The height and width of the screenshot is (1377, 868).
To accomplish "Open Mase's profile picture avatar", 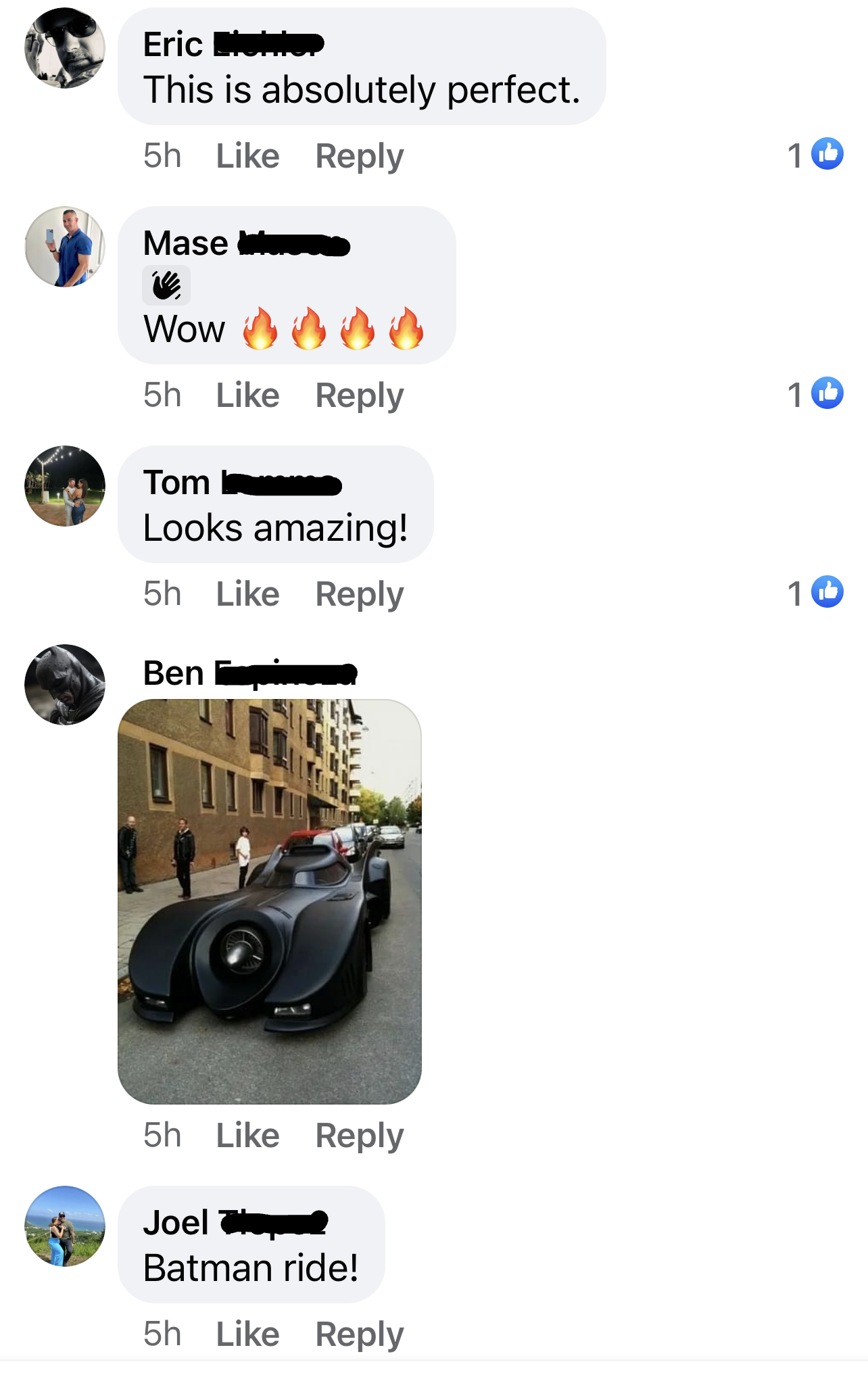I will pyautogui.click(x=65, y=247).
